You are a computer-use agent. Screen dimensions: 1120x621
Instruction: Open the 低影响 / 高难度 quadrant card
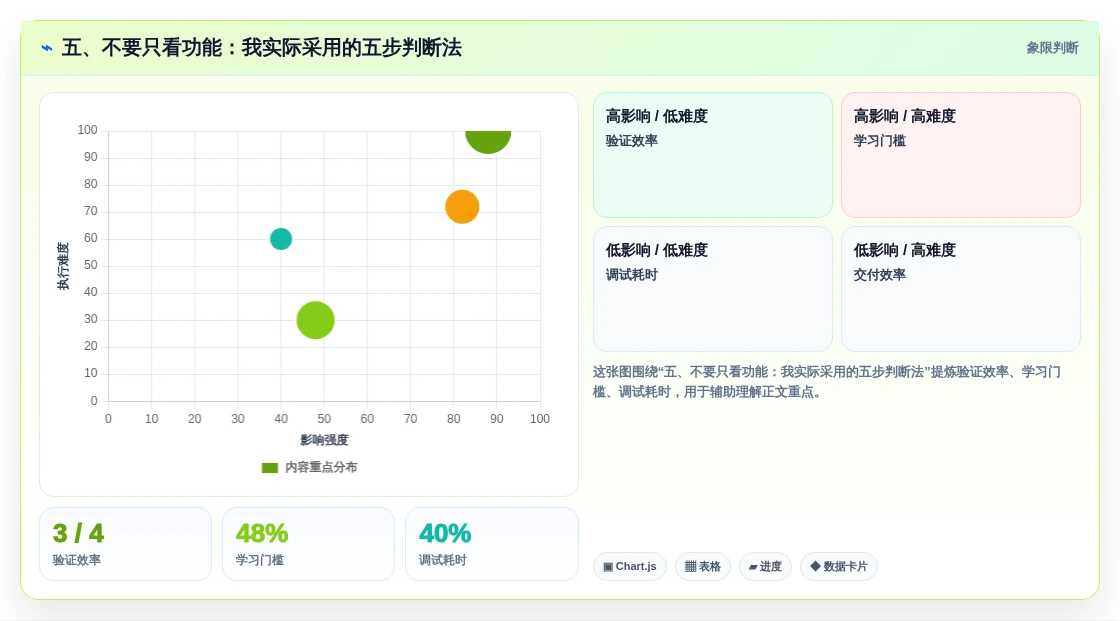click(961, 289)
